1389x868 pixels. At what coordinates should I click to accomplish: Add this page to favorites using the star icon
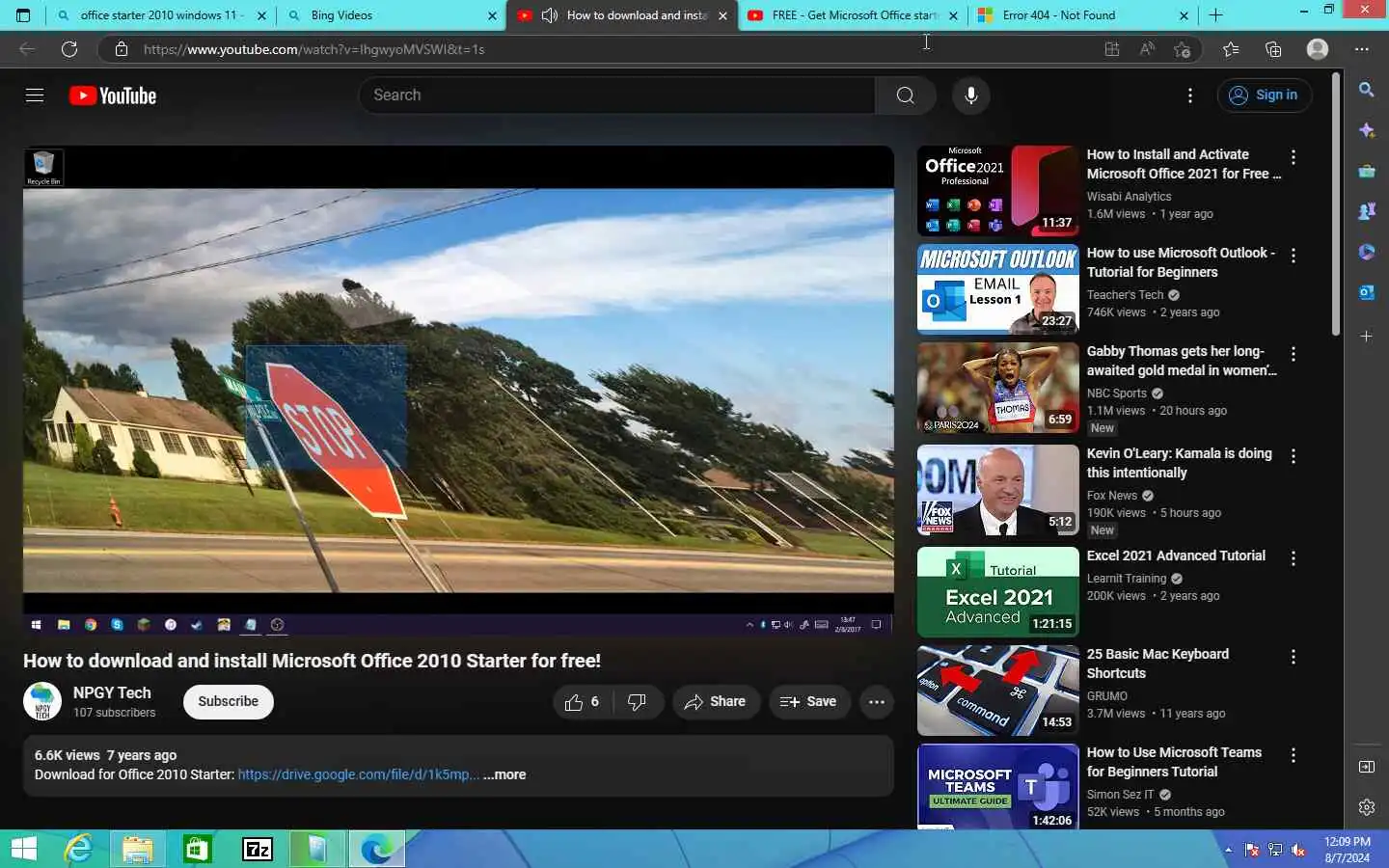[1182, 49]
